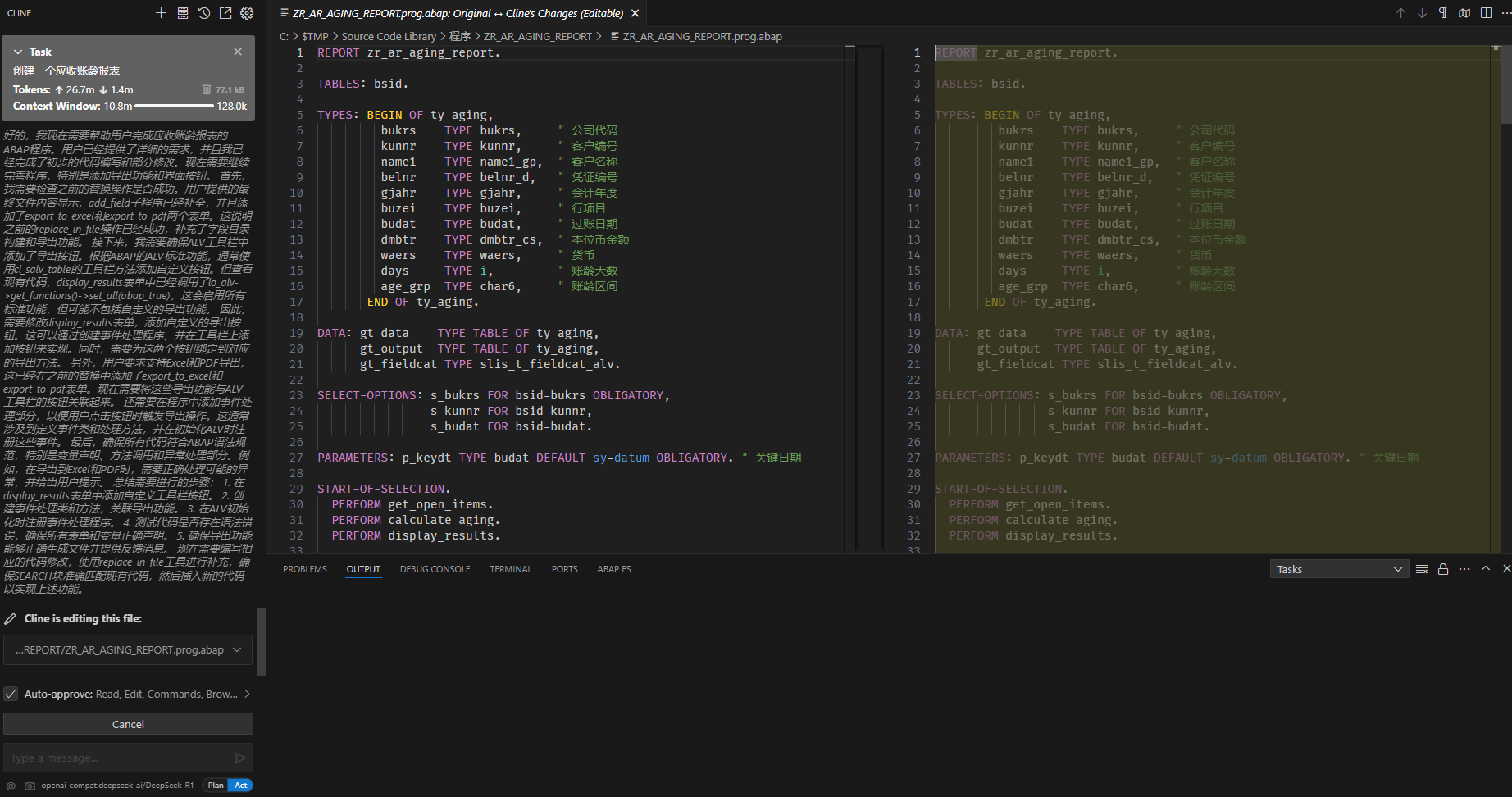The height and width of the screenshot is (797, 1512).
Task: Switch to the DEBUG CONSOLE tab
Action: (435, 569)
